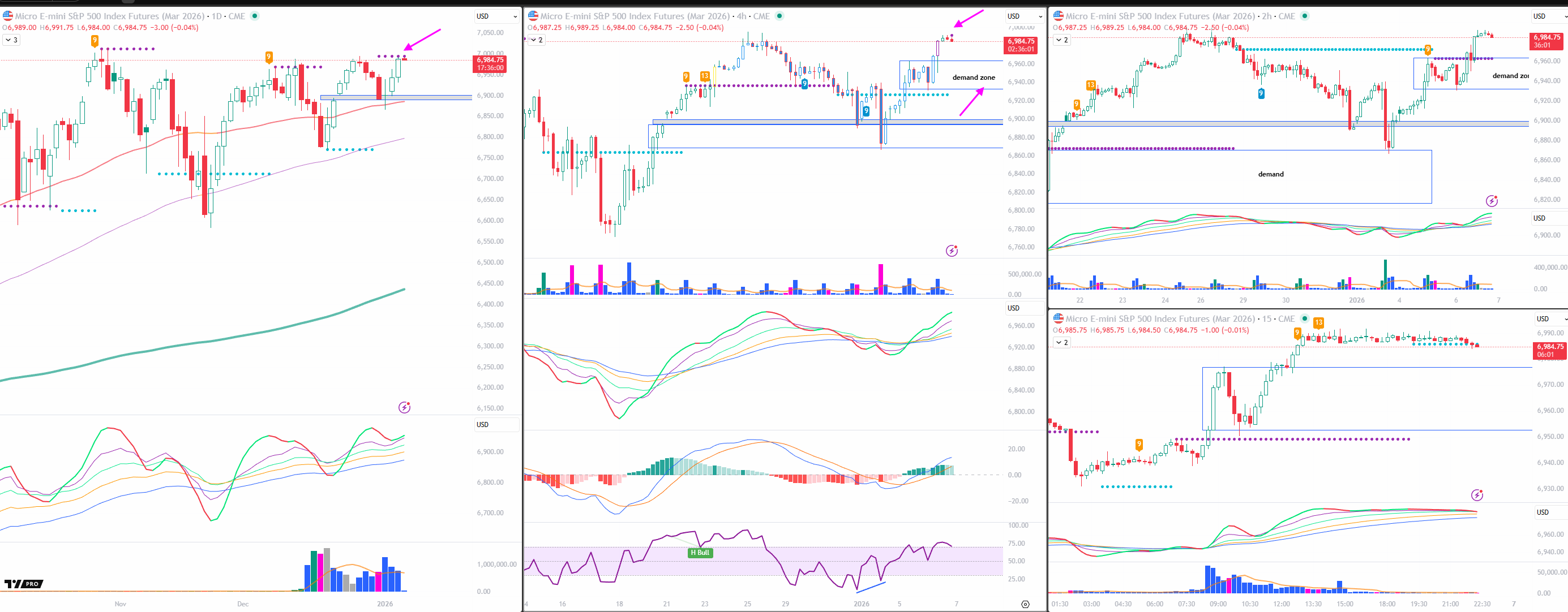Click the orange 13 count marker on 15-minute chart
Viewport: 1568px width, 612px height.
point(1318,322)
